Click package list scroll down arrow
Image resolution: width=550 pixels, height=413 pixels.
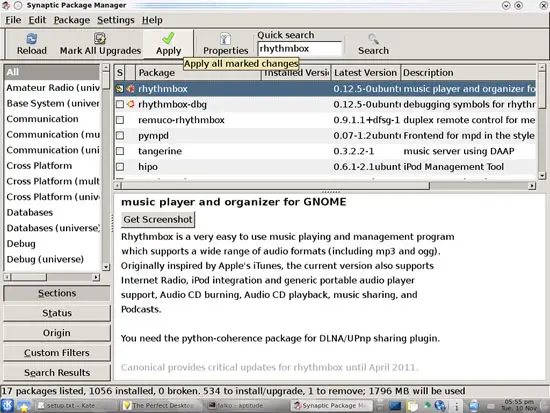(542, 175)
